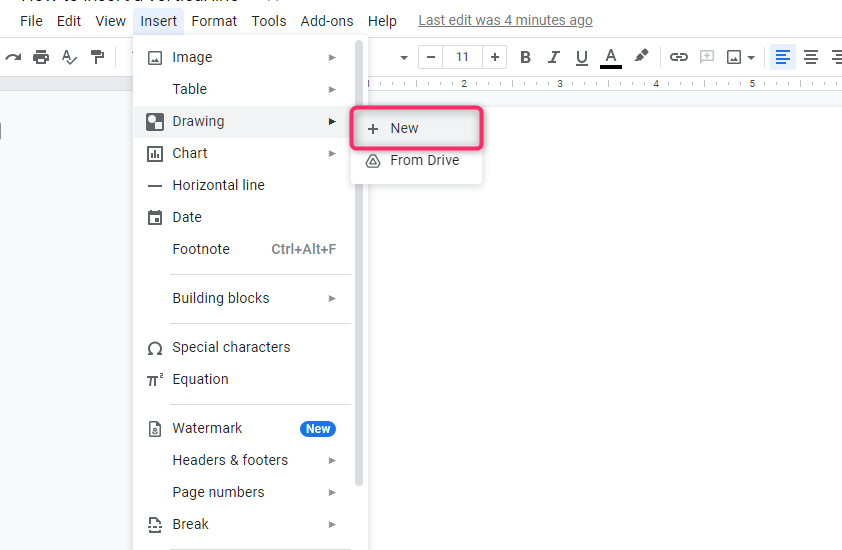Run the spell check icon
The height and width of the screenshot is (550, 842).
(69, 57)
